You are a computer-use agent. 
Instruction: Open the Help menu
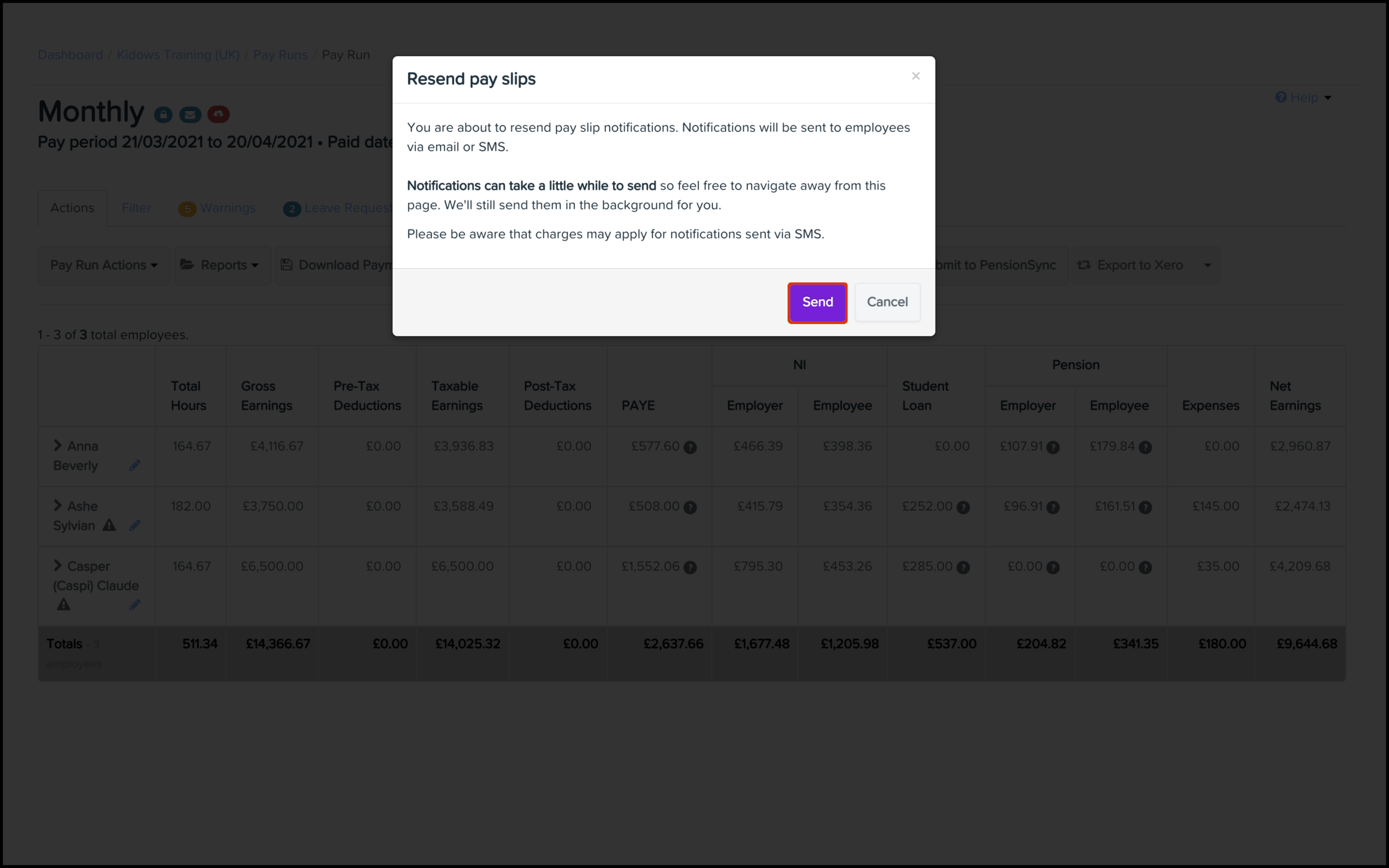tap(1303, 97)
